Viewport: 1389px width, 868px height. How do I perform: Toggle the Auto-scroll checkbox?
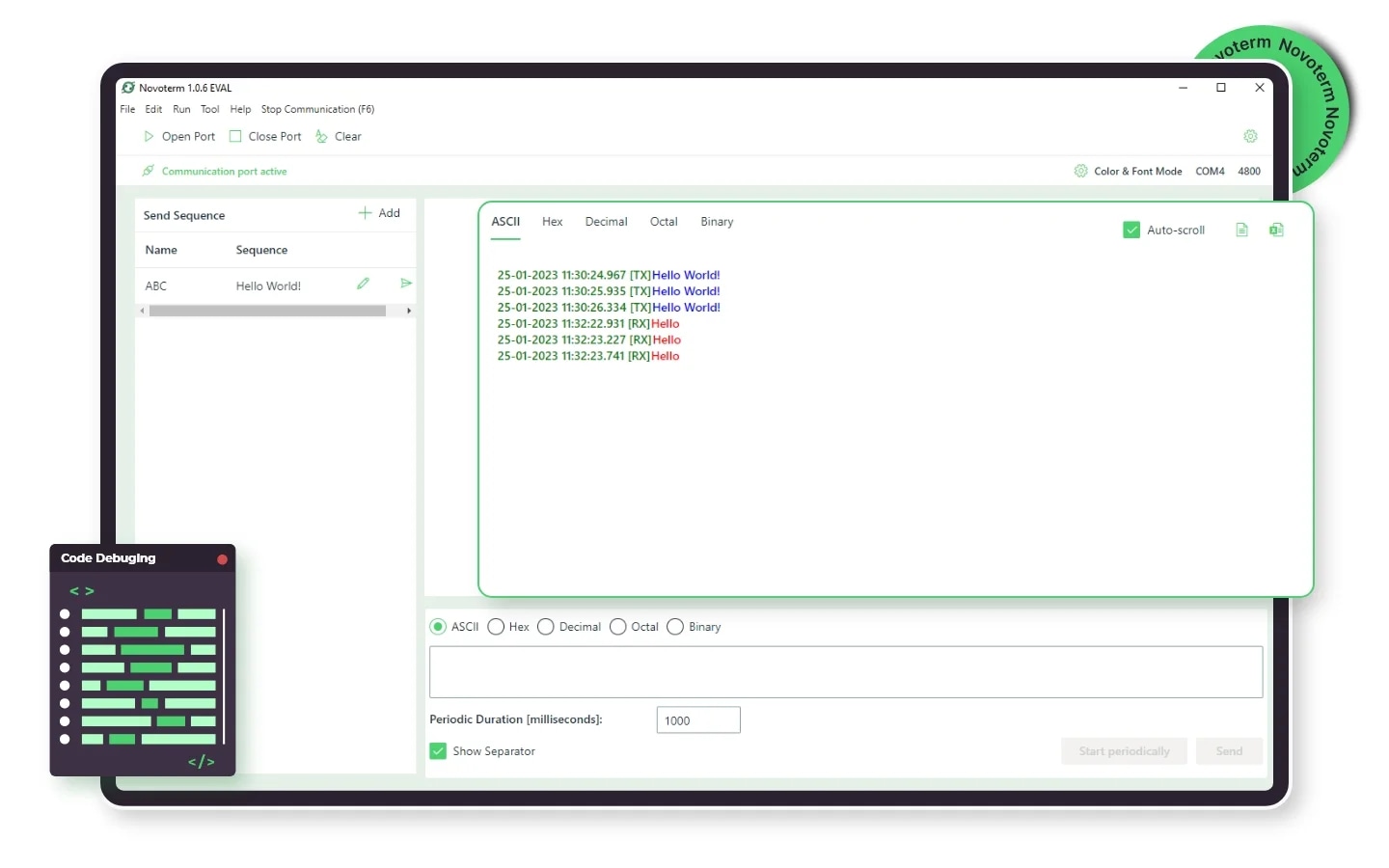tap(1131, 230)
